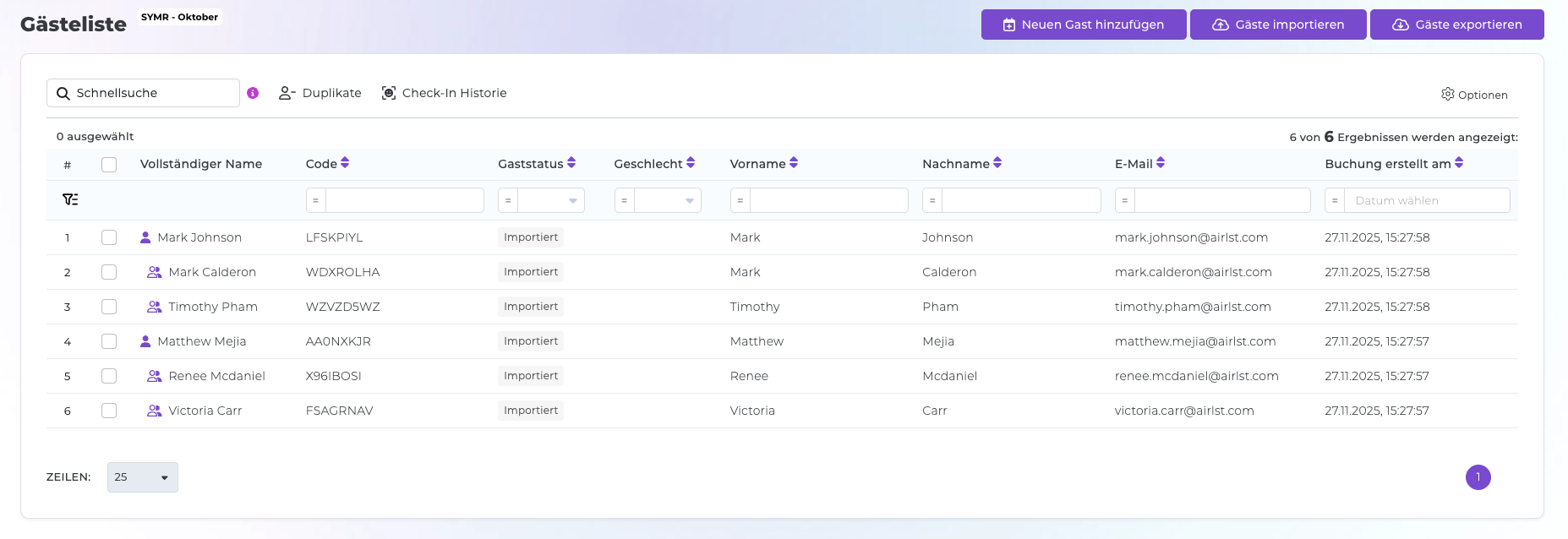Screen dimensions: 1568x539
Task: Click the person icon next to Mark Johnson
Action: [145, 237]
